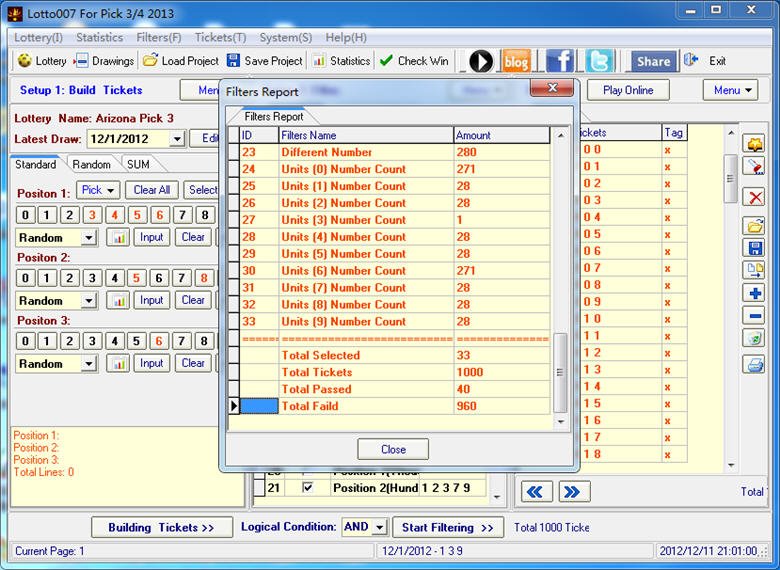Toggle checkbox for filter row 21

308,487
